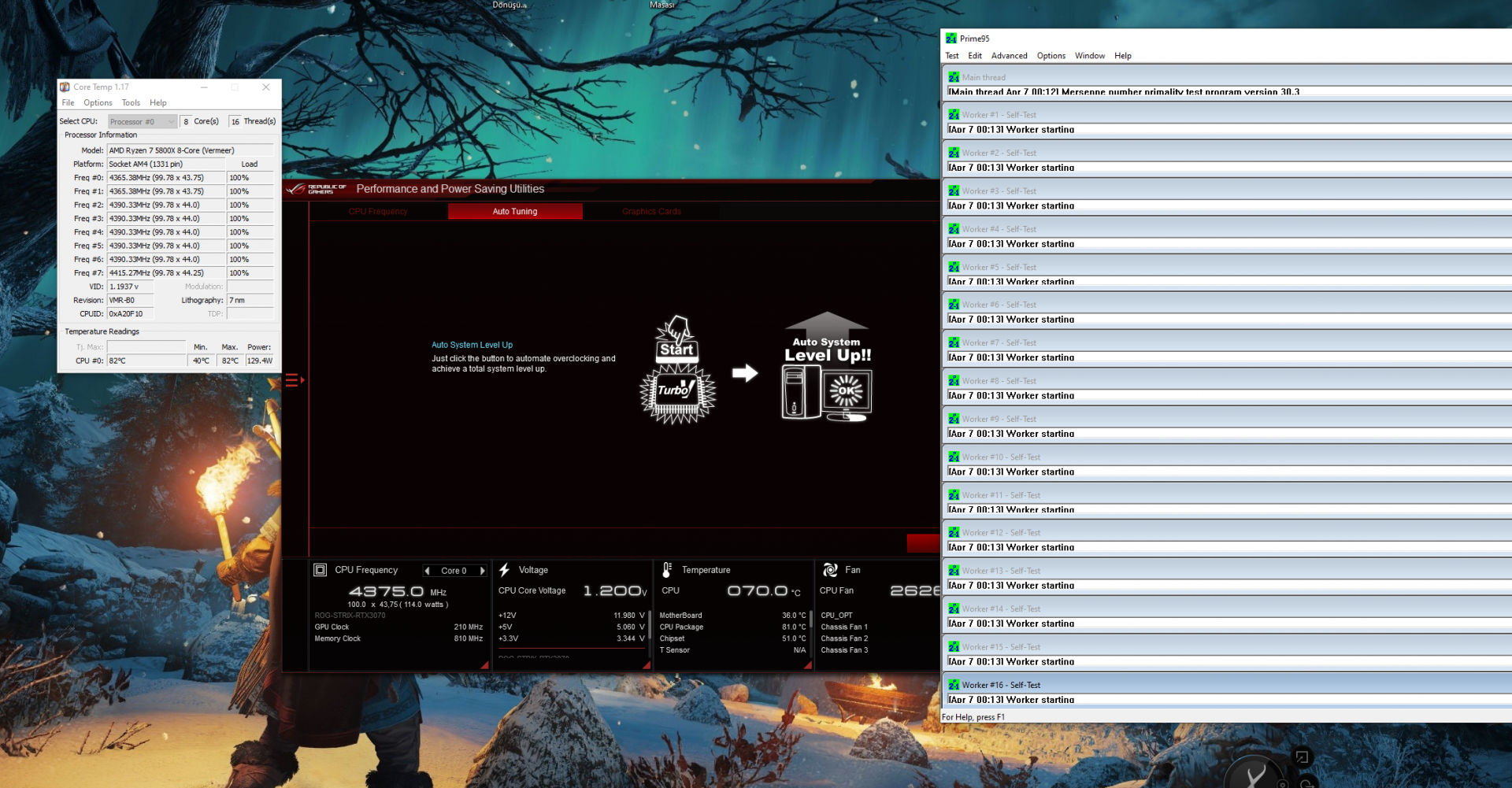Expand the CPU Frequency panel via red corner

click(485, 665)
